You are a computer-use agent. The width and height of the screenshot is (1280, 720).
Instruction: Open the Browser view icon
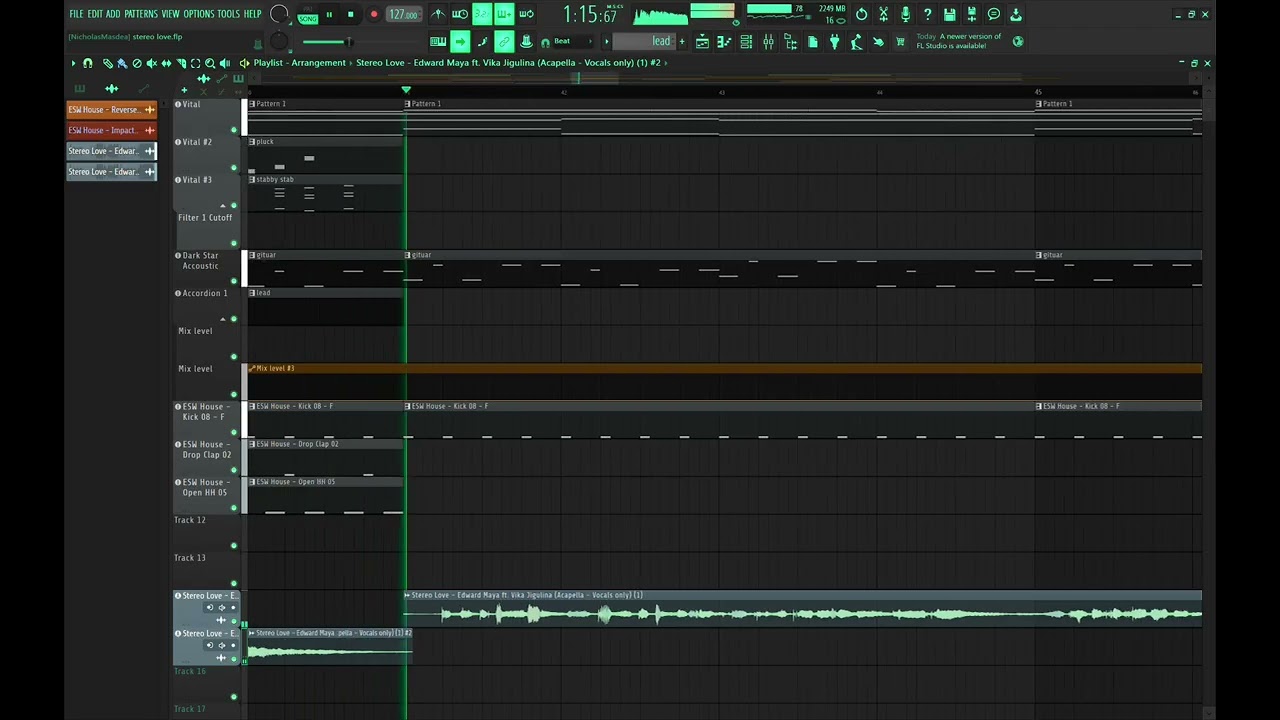tap(790, 41)
